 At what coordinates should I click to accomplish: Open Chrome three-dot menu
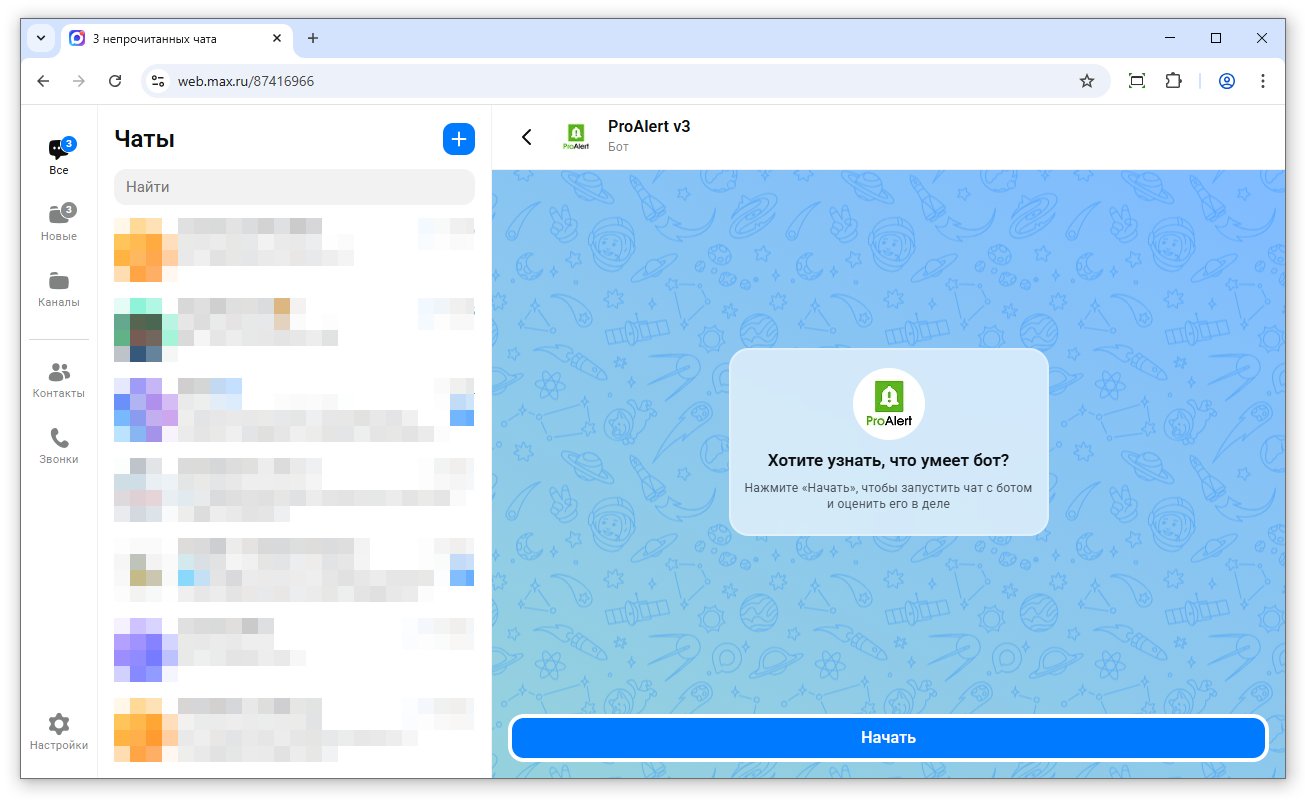1263,81
